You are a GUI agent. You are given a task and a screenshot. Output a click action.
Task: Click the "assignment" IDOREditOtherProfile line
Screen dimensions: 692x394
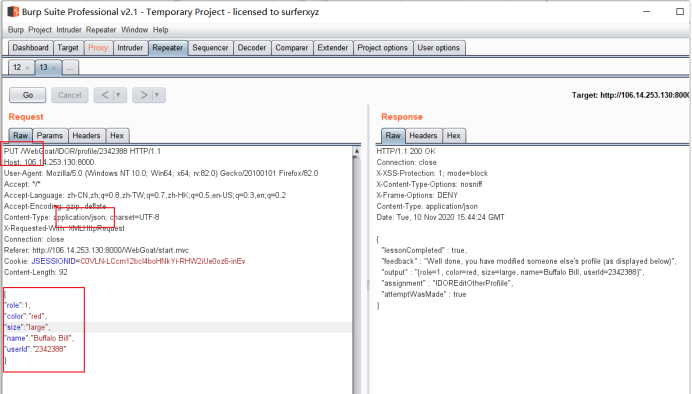pyautogui.click(x=449, y=283)
